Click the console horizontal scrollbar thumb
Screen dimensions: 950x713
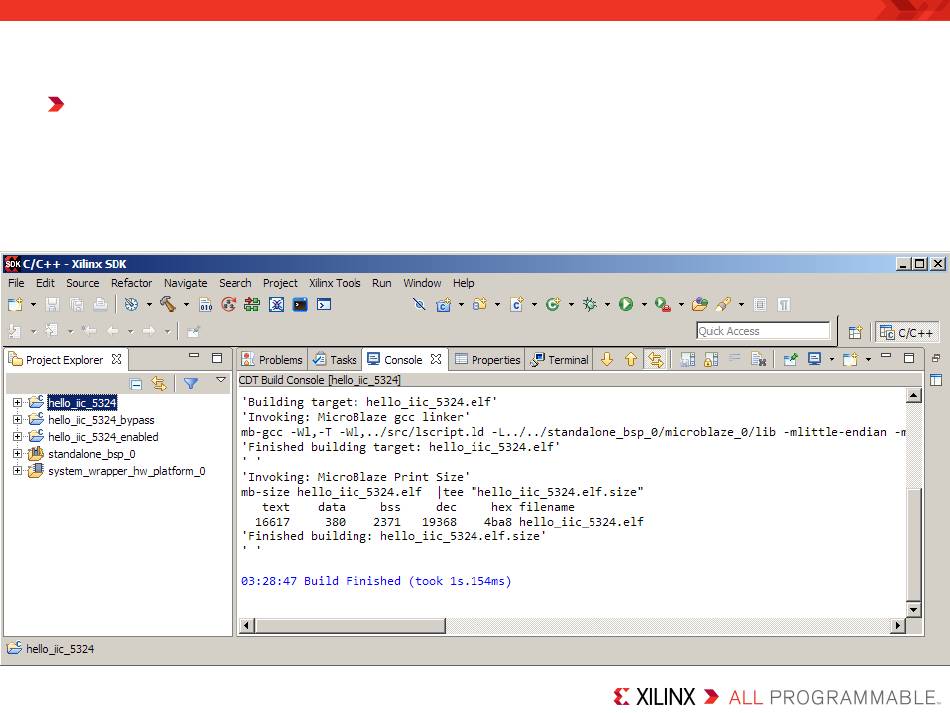[x=350, y=625]
